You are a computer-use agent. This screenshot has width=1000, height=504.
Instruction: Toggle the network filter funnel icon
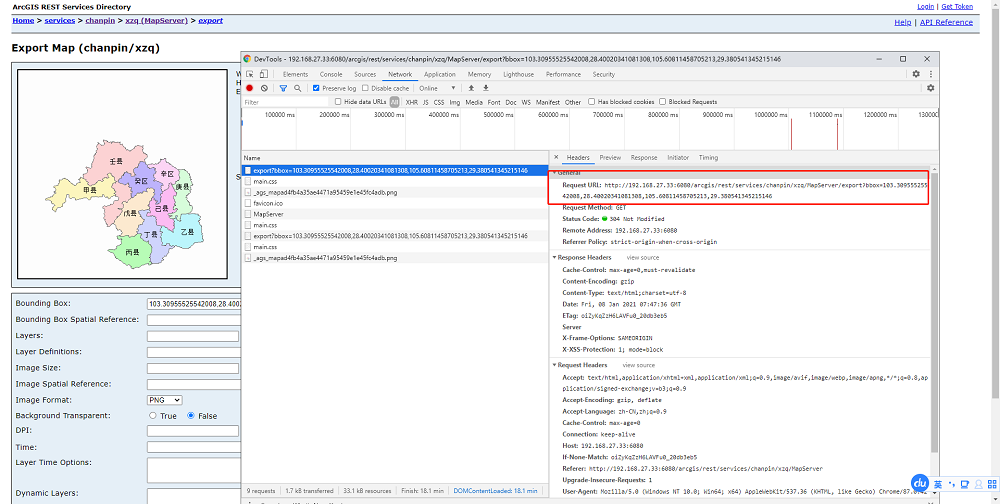pyautogui.click(x=284, y=88)
